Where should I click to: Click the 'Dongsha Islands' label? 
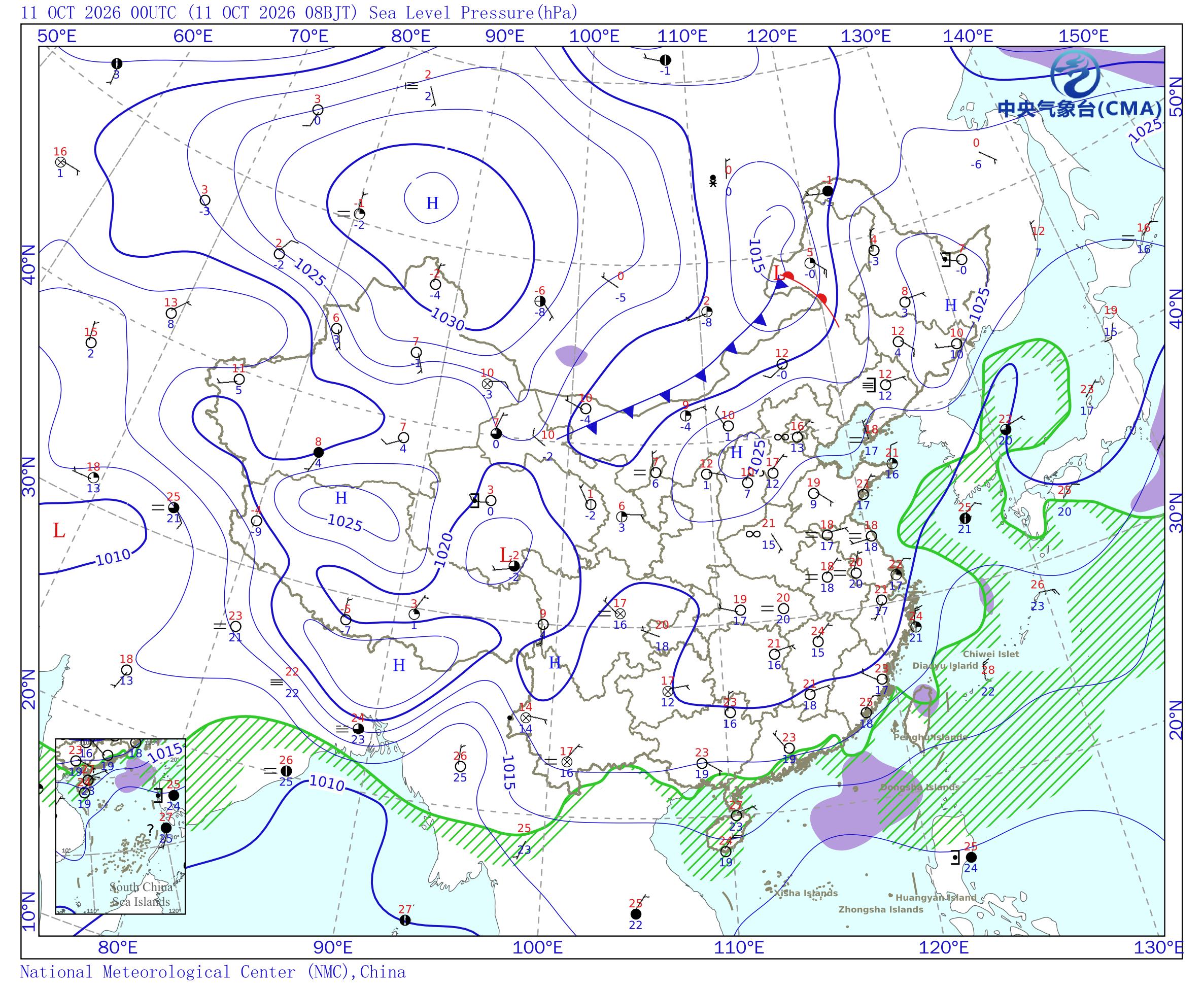(x=920, y=788)
